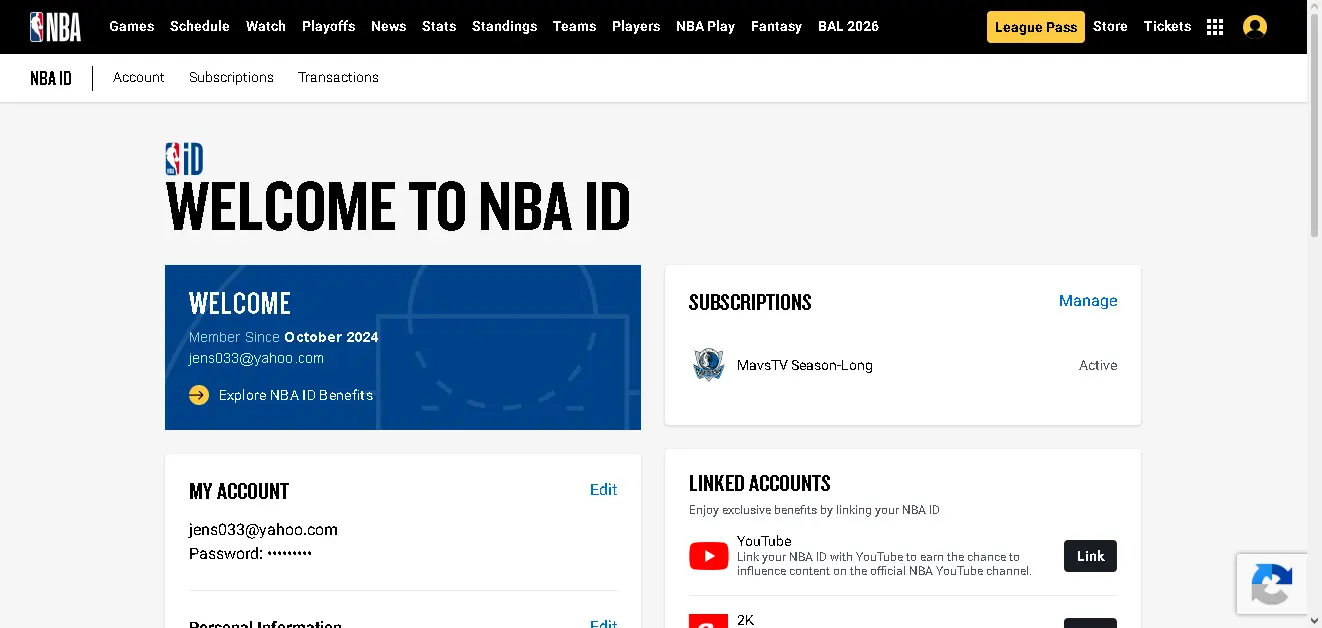The height and width of the screenshot is (628, 1322).
Task: Click the Link button for YouTube
Action: click(1090, 556)
